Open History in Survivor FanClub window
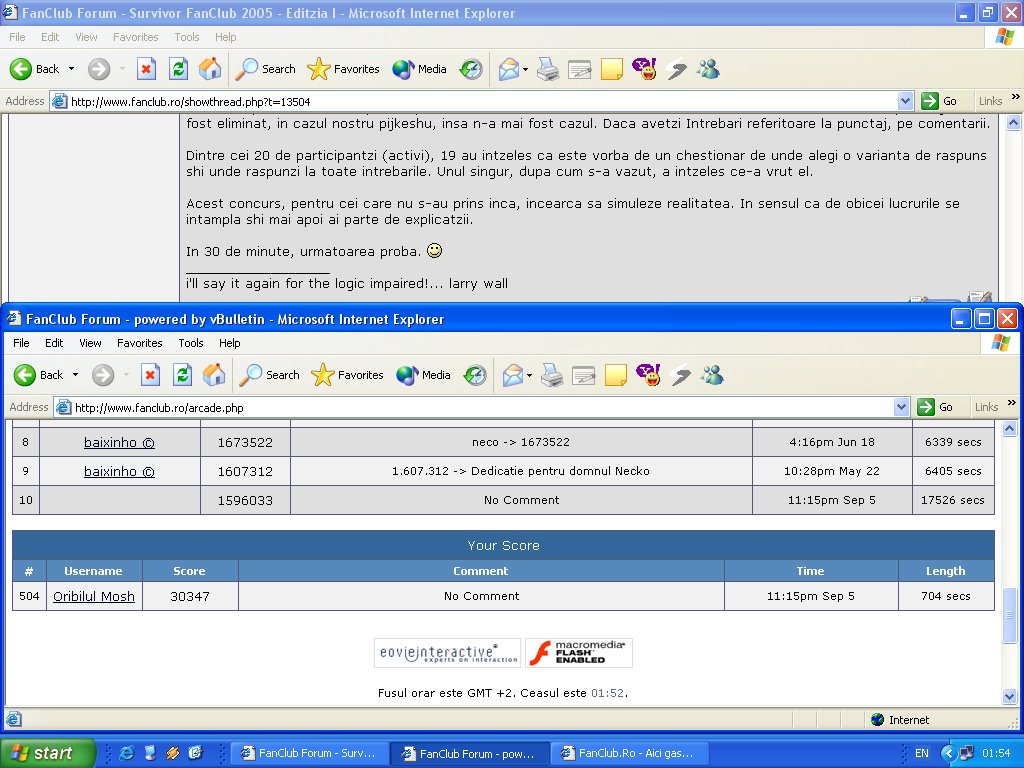Screen dimensions: 1024x768 [471, 69]
